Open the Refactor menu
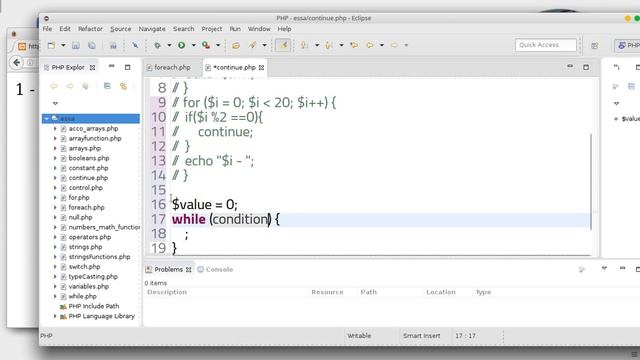The width and height of the screenshot is (640, 360). 90,29
